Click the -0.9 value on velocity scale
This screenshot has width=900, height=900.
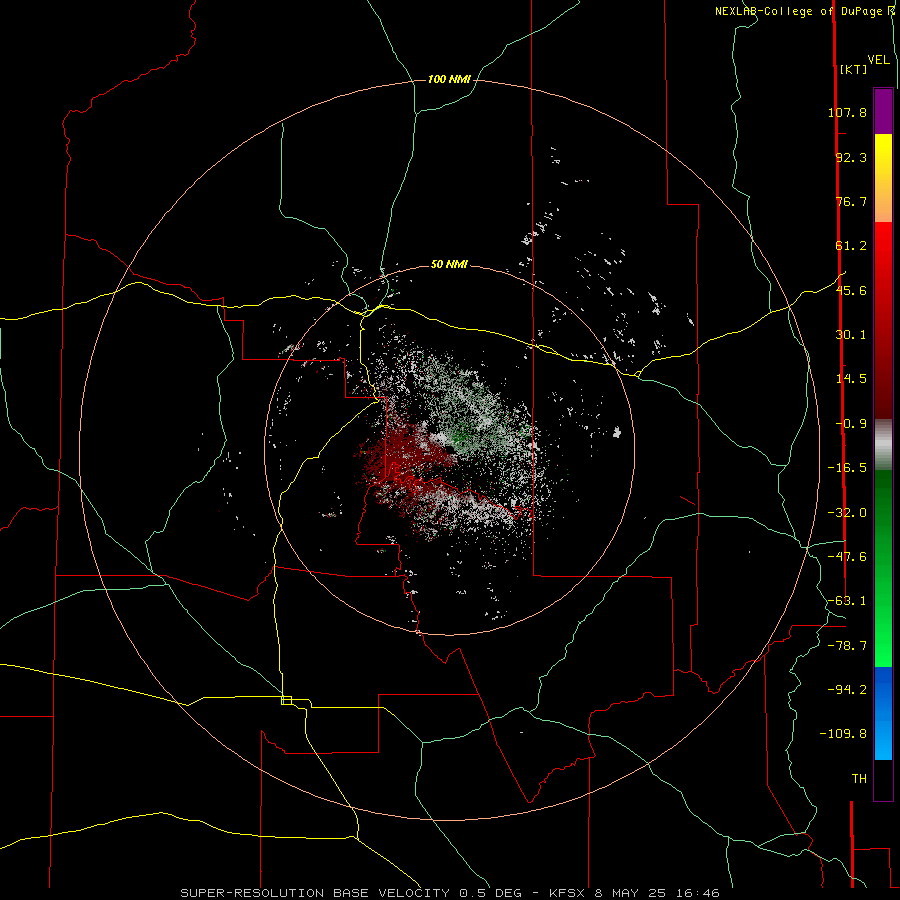click(x=851, y=424)
